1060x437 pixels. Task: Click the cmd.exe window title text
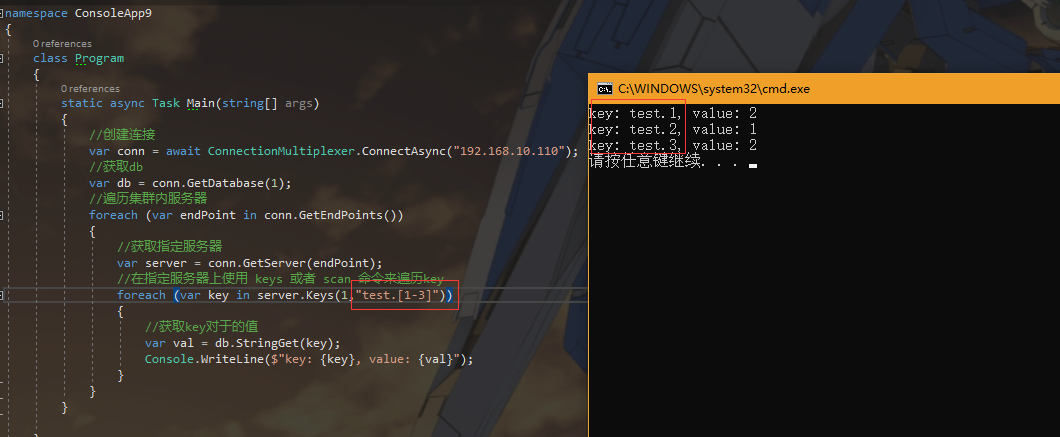point(714,89)
